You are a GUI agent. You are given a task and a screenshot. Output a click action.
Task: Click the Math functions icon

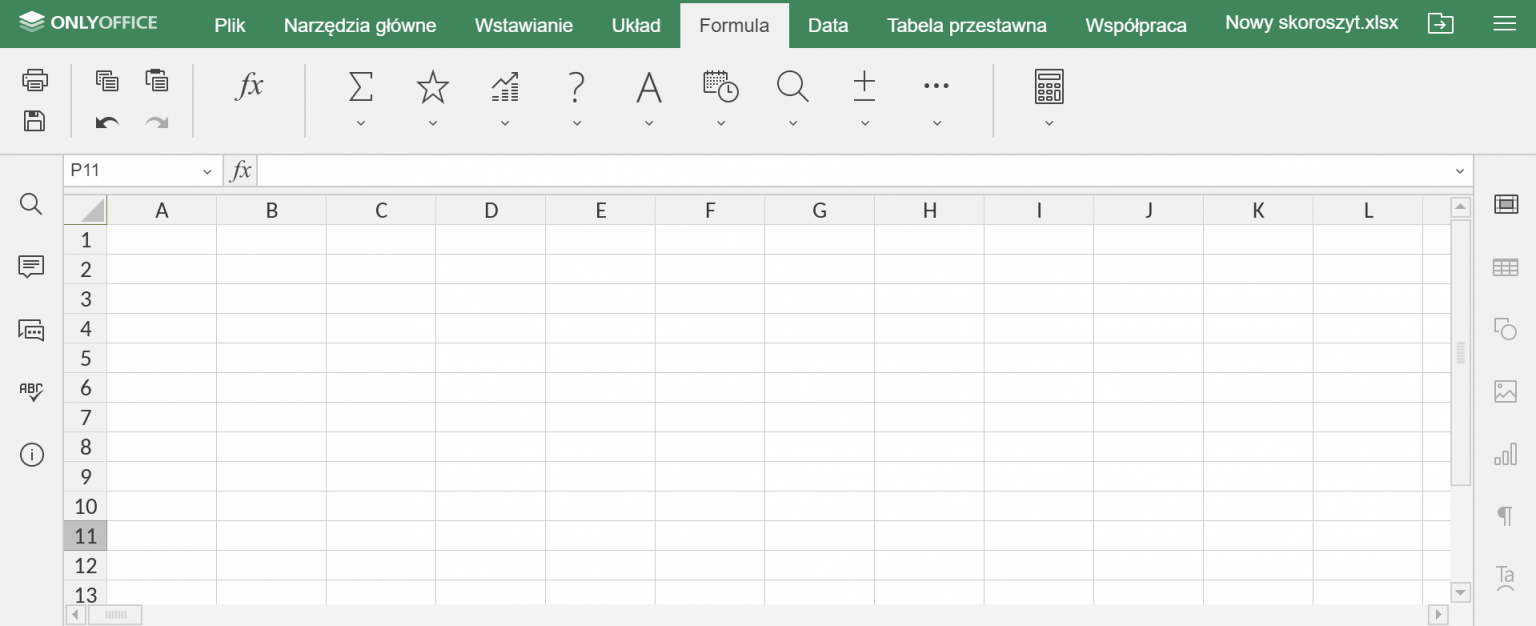click(x=864, y=88)
